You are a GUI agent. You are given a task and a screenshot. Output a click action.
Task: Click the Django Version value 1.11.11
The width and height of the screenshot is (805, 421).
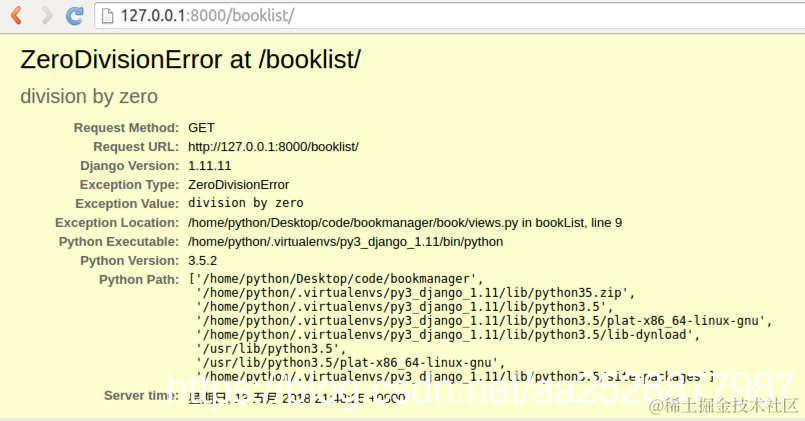(x=209, y=166)
